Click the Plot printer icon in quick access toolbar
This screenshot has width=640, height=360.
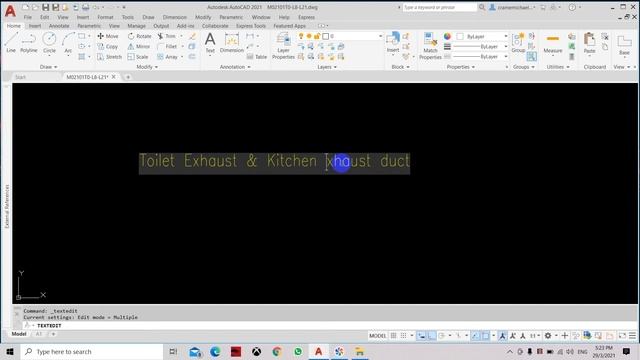85,7
